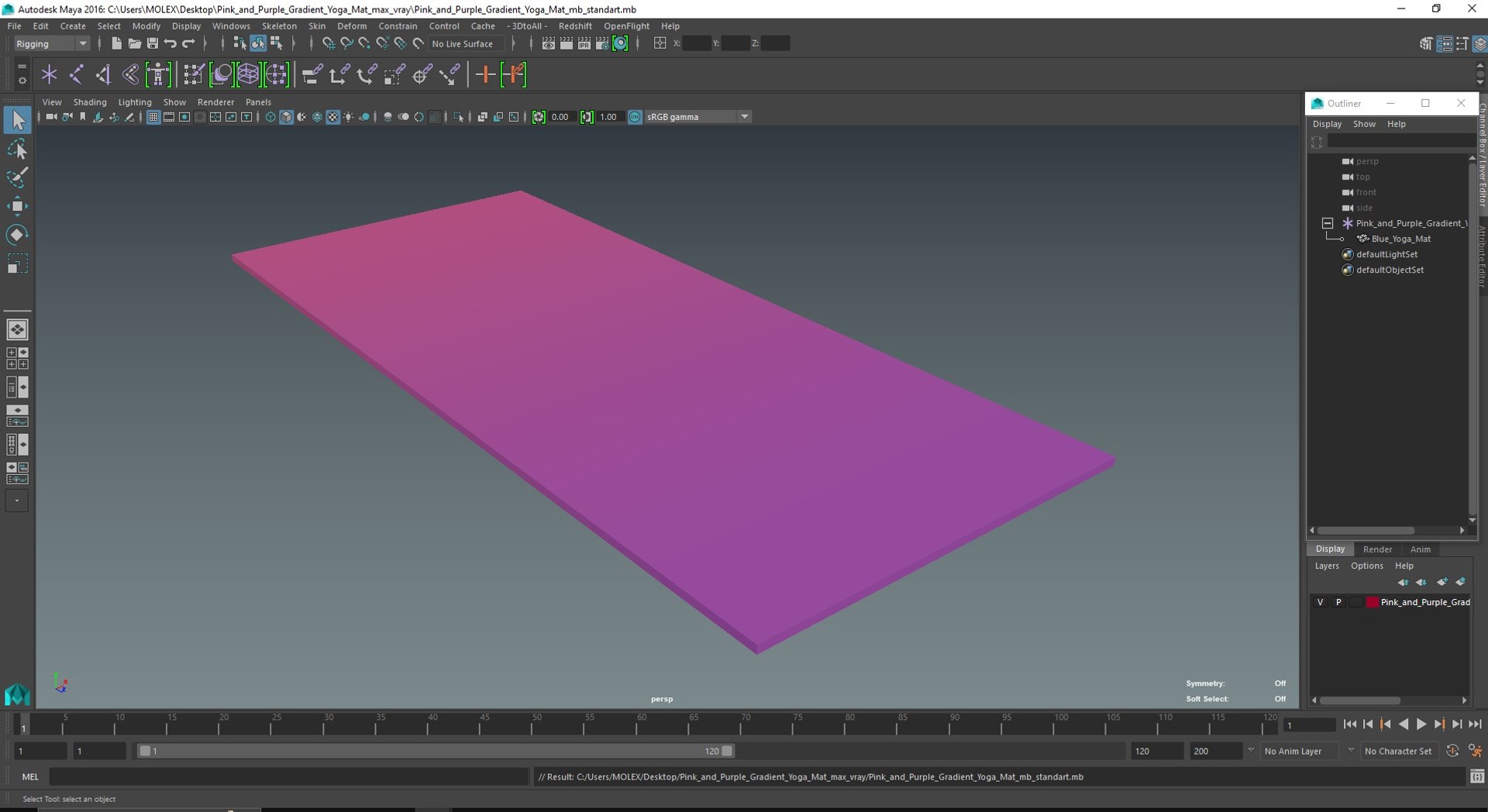This screenshot has width=1488, height=812.
Task: Activate the Rotate tool in toolbox
Action: click(x=17, y=235)
